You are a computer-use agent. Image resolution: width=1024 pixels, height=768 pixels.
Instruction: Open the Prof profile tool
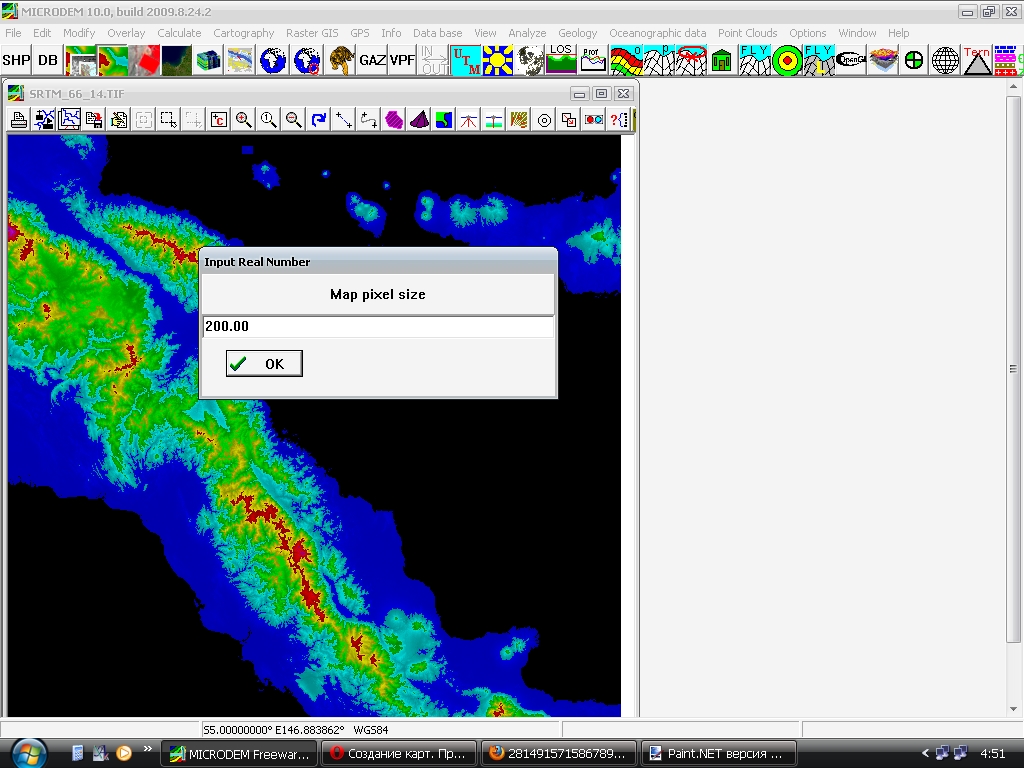click(593, 61)
